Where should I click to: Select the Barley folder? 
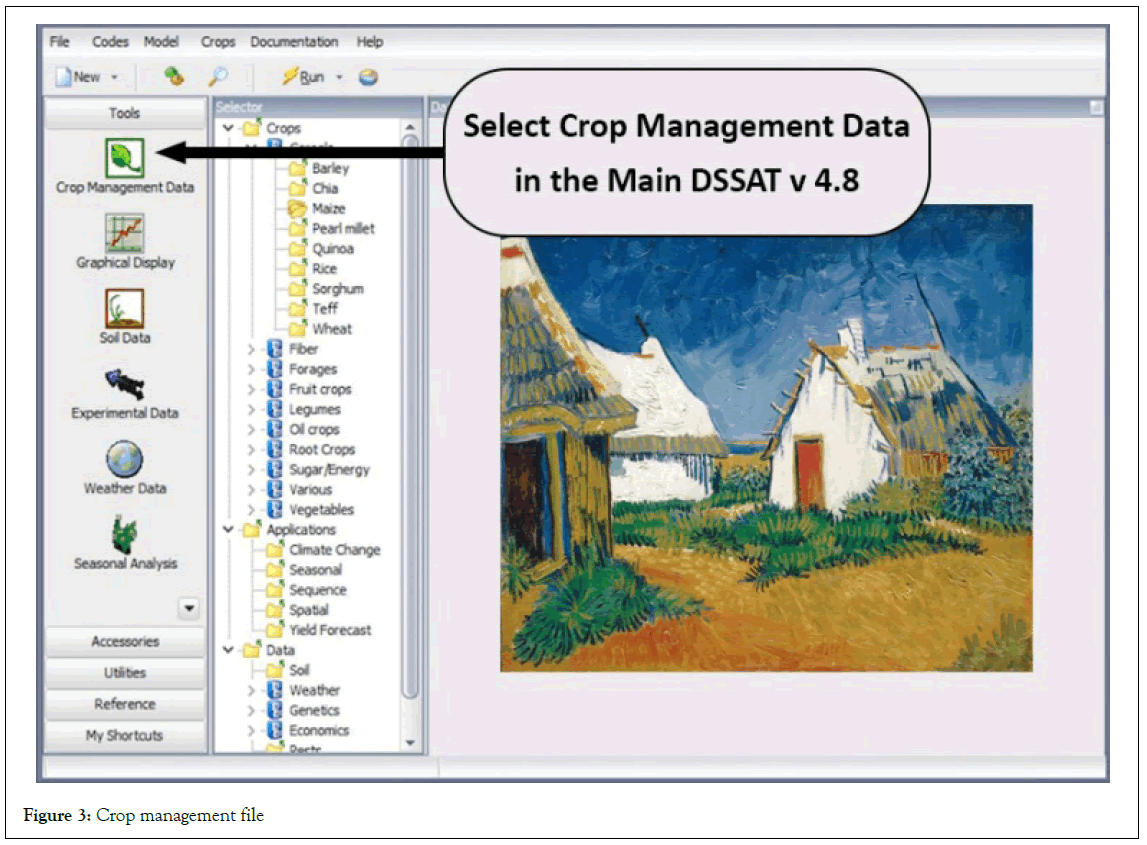319,169
